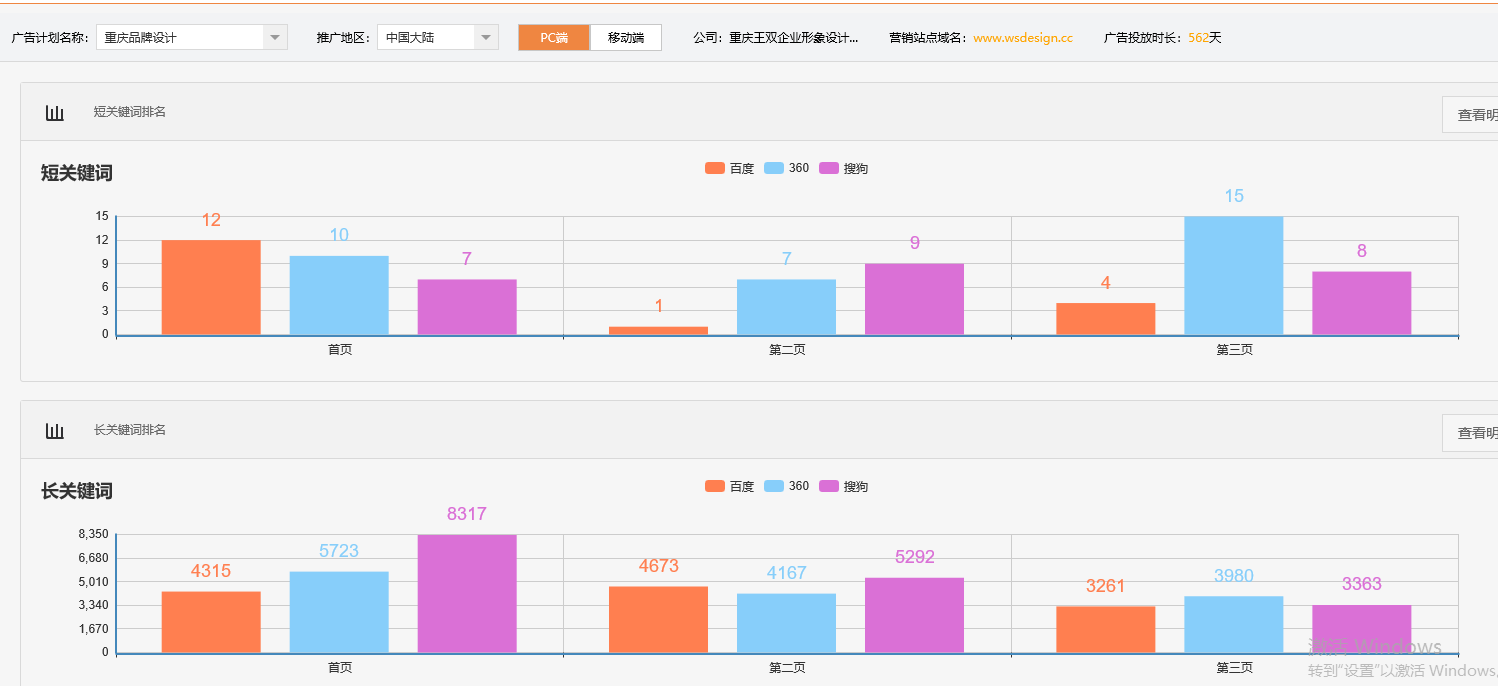Image resolution: width=1498 pixels, height=686 pixels.
Task: Hide the 搜狗 series in the 短关键词 chart
Action: 845,168
